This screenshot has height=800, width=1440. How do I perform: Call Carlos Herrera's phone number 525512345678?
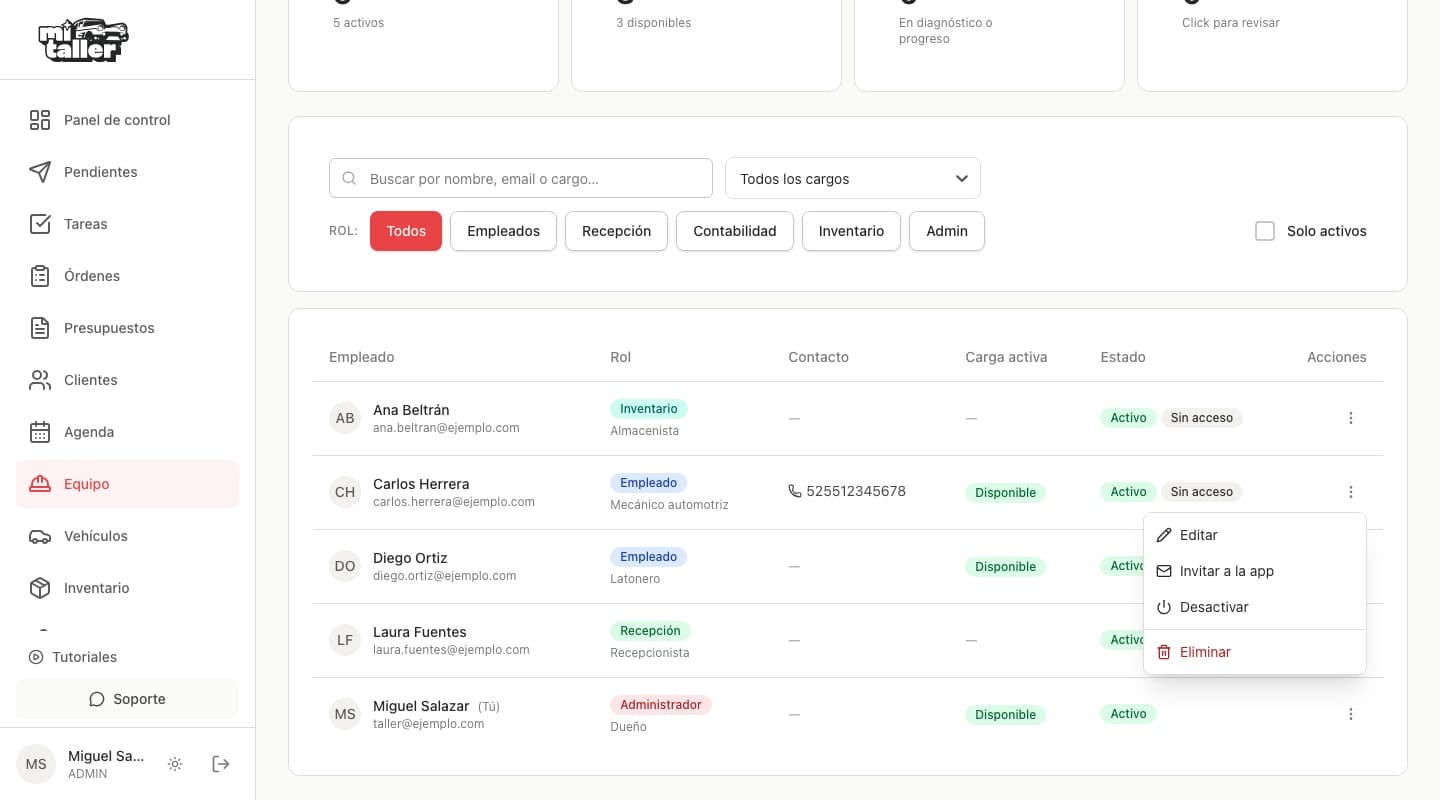point(847,491)
